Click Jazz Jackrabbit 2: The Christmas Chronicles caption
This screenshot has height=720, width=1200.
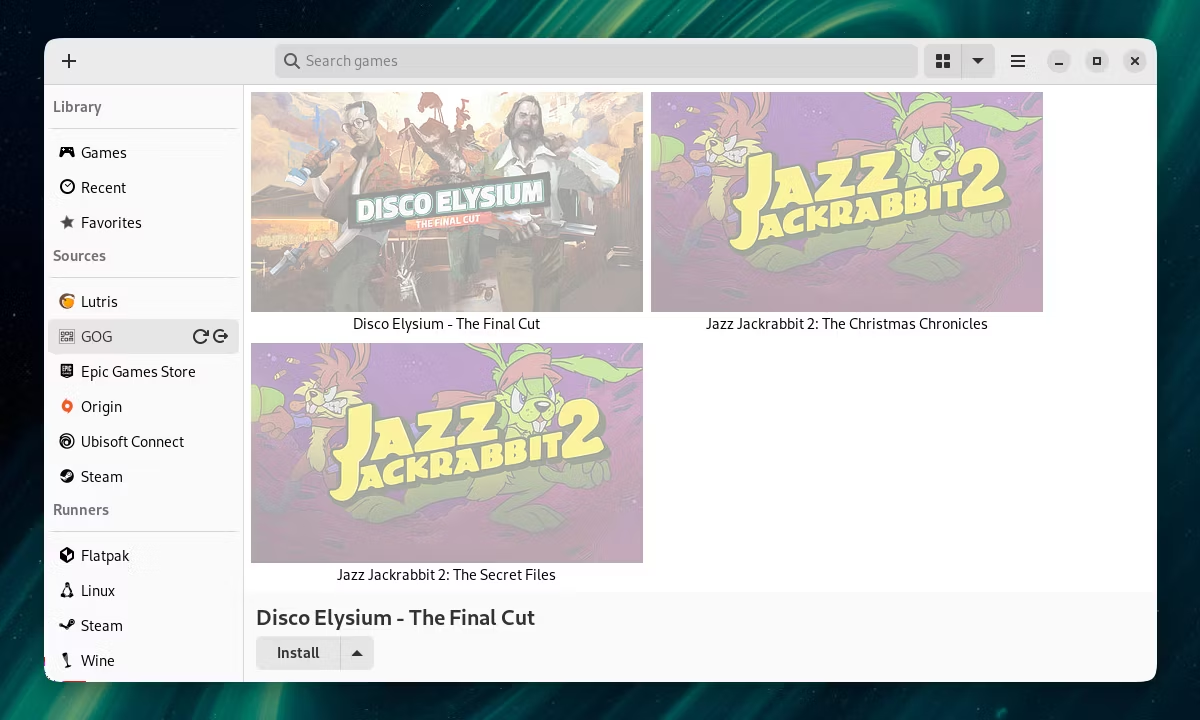847,324
